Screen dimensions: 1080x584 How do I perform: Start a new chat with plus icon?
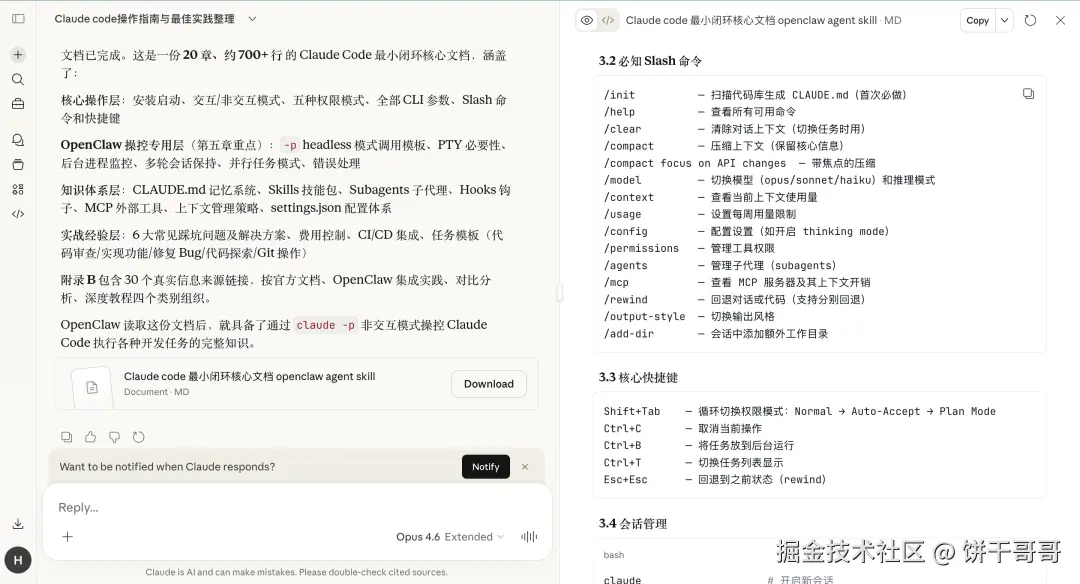click(18, 54)
